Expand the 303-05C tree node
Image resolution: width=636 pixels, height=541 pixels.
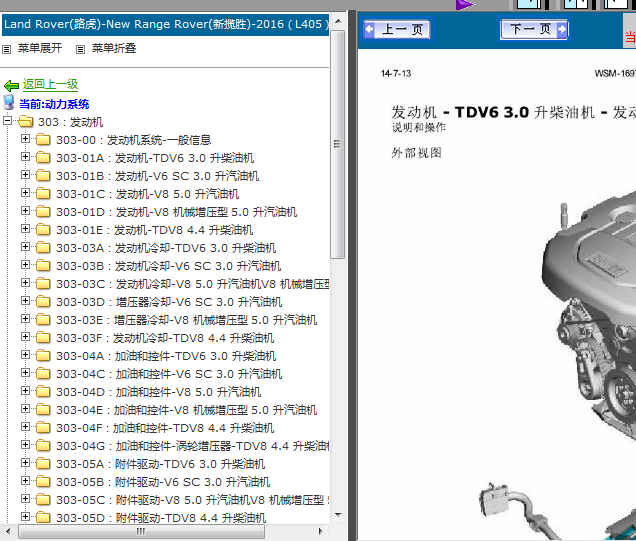(x=26, y=499)
